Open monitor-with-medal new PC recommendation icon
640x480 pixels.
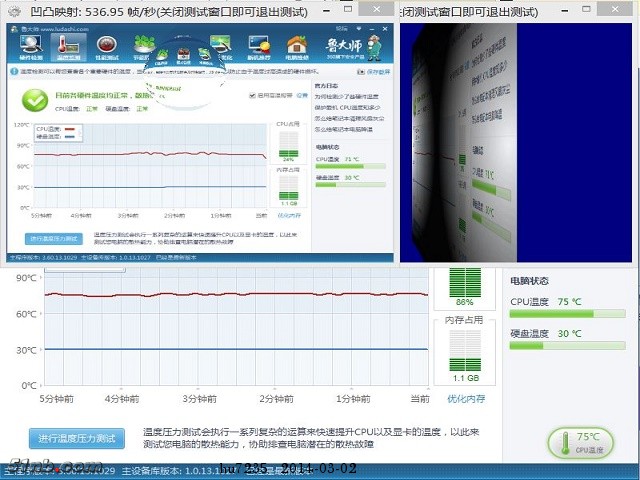[259, 47]
